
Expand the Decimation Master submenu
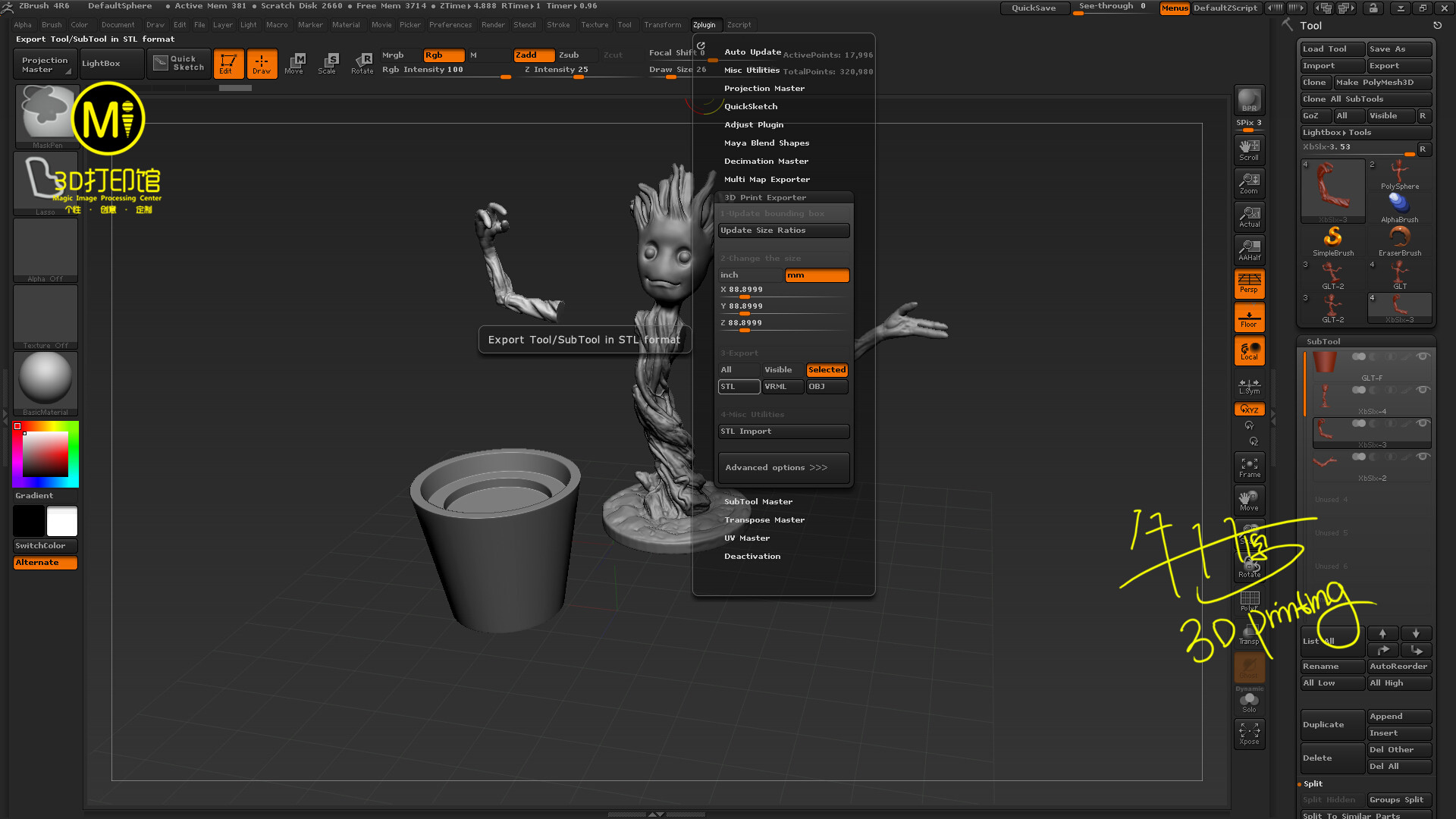point(766,162)
